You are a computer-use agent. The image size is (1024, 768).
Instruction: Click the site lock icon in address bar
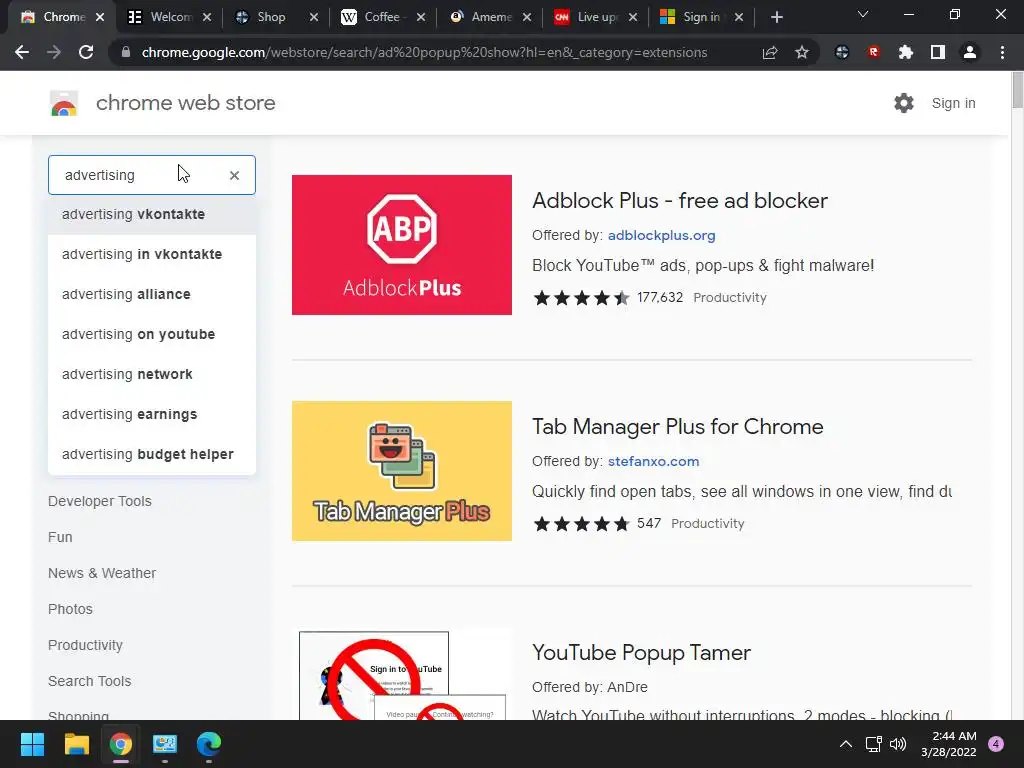pos(125,52)
